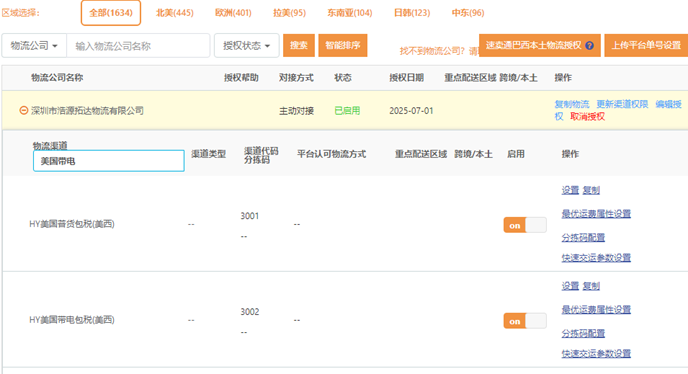Click the 智能排序 button

point(343,45)
